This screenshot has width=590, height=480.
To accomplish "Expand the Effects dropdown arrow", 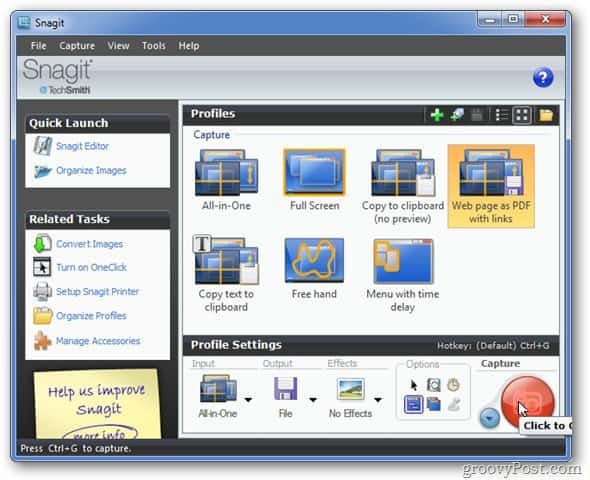I will pyautogui.click(x=378, y=399).
